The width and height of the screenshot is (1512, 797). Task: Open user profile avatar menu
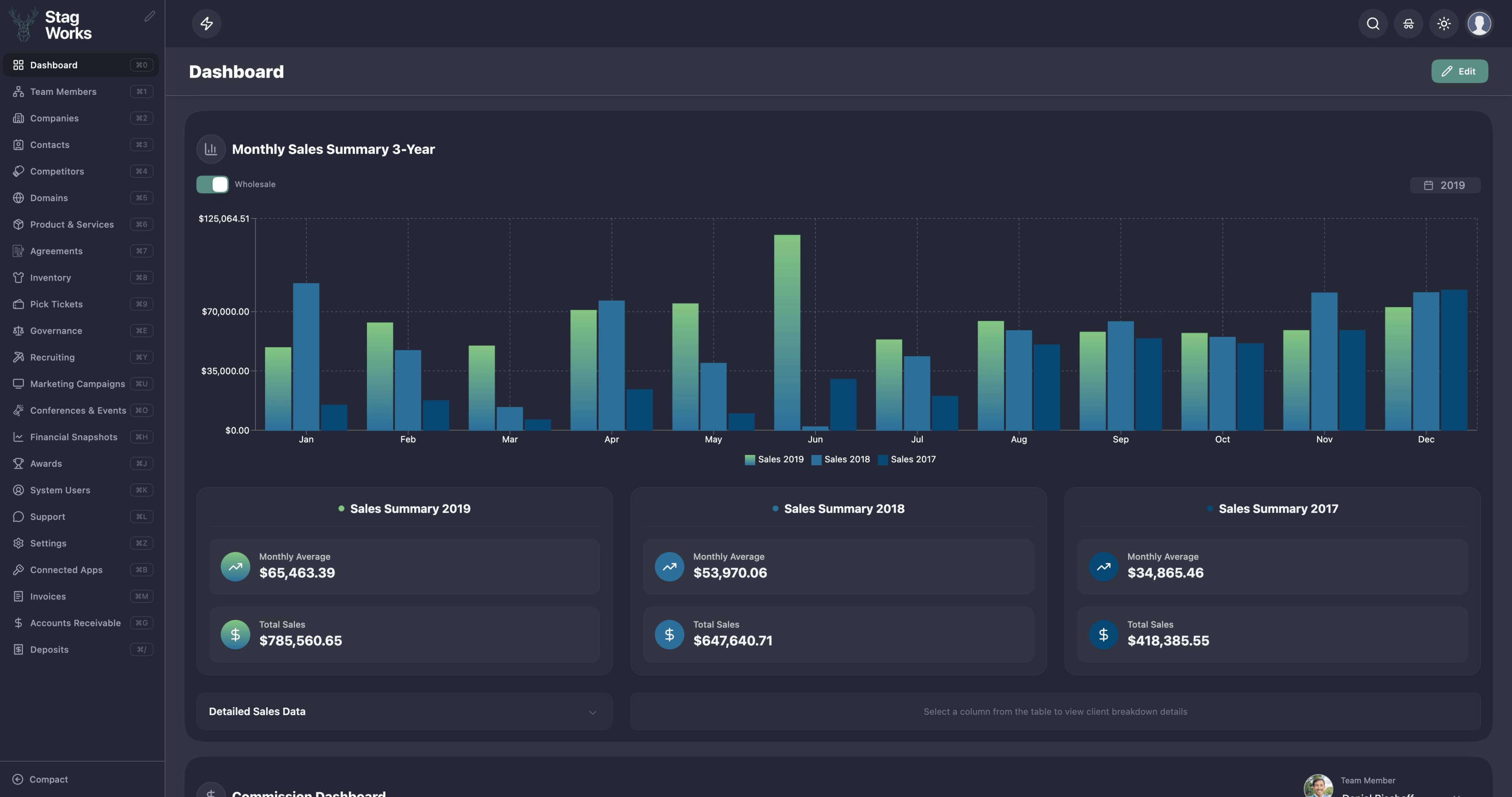pyautogui.click(x=1479, y=24)
